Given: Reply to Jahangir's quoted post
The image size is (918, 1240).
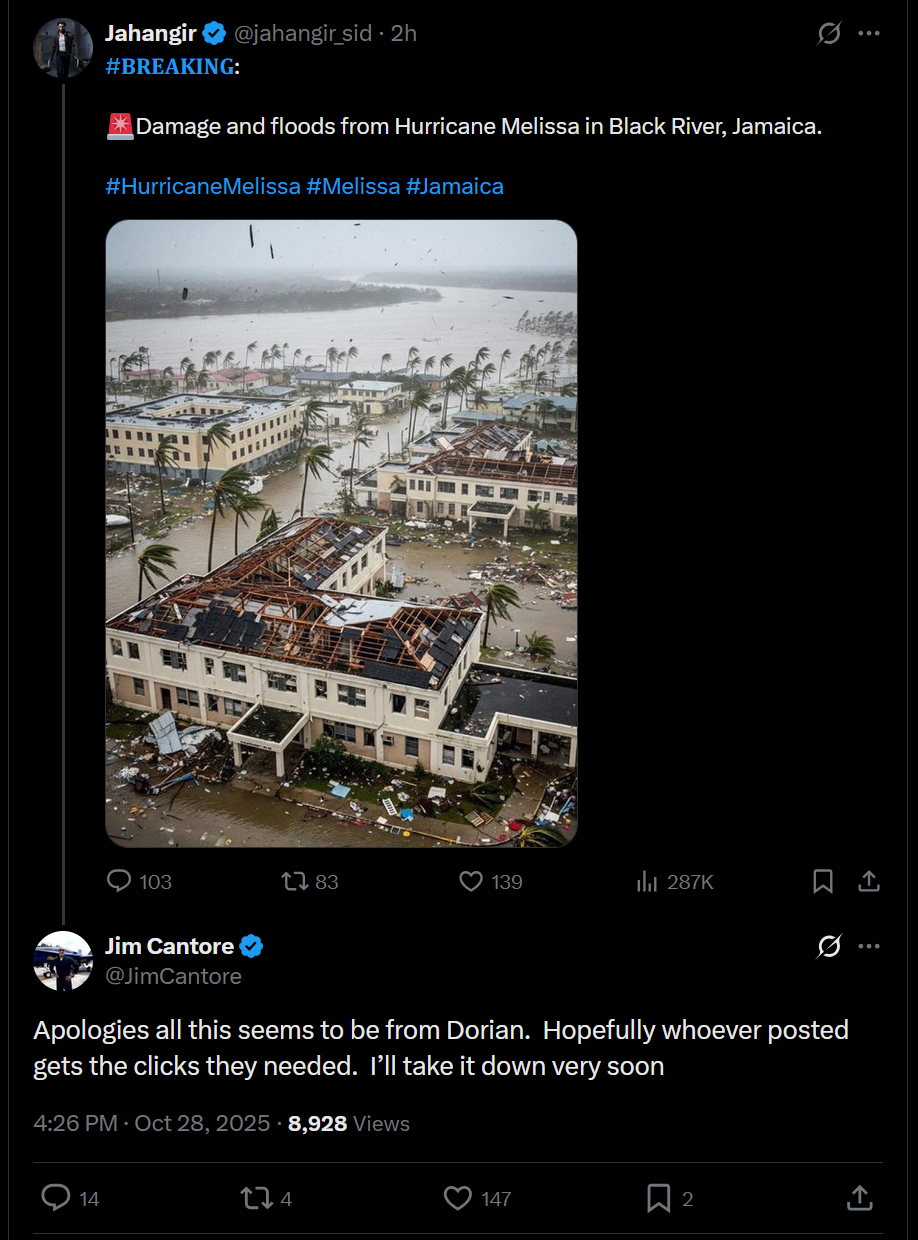Looking at the screenshot, I should (120, 881).
